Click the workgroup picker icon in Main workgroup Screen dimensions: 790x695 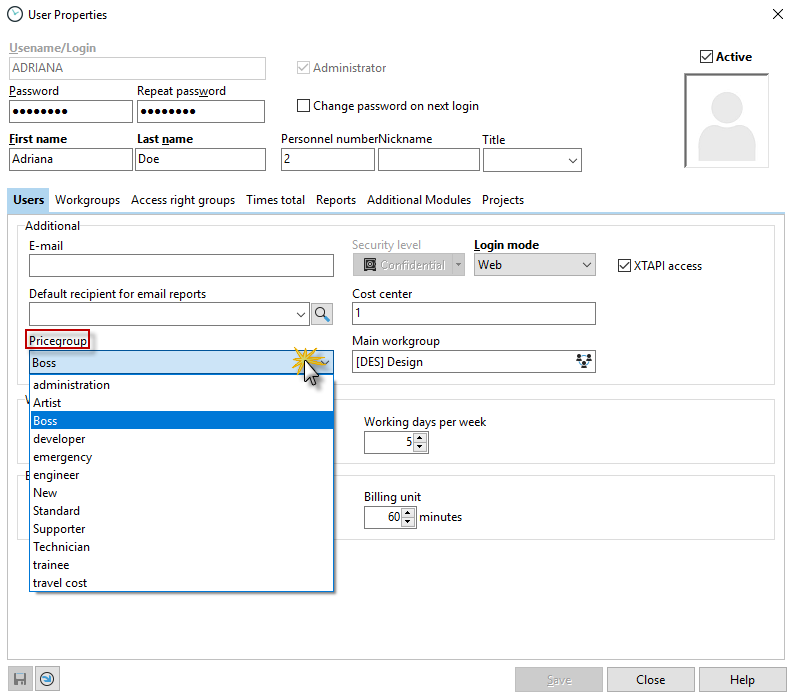pos(585,362)
